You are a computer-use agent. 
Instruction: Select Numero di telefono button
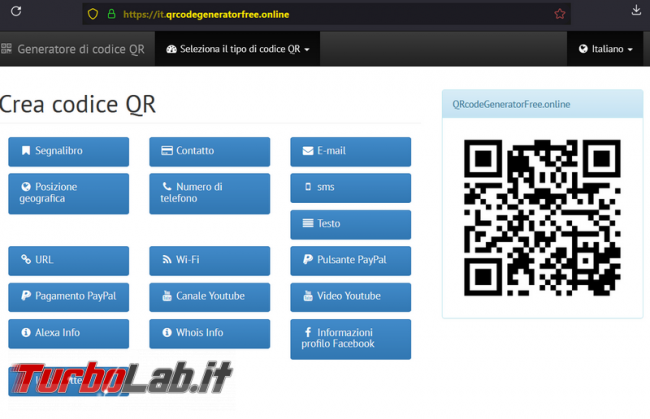click(209, 194)
